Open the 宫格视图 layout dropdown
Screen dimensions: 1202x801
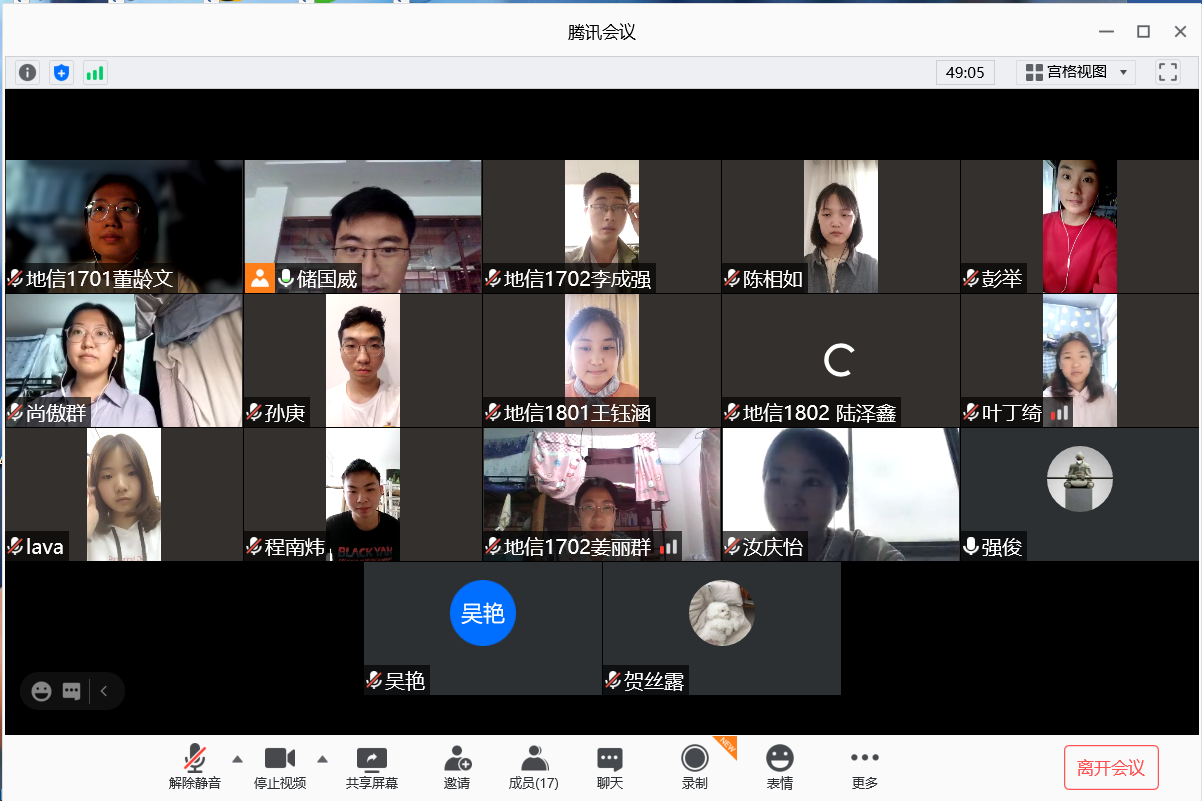[x=1075, y=72]
